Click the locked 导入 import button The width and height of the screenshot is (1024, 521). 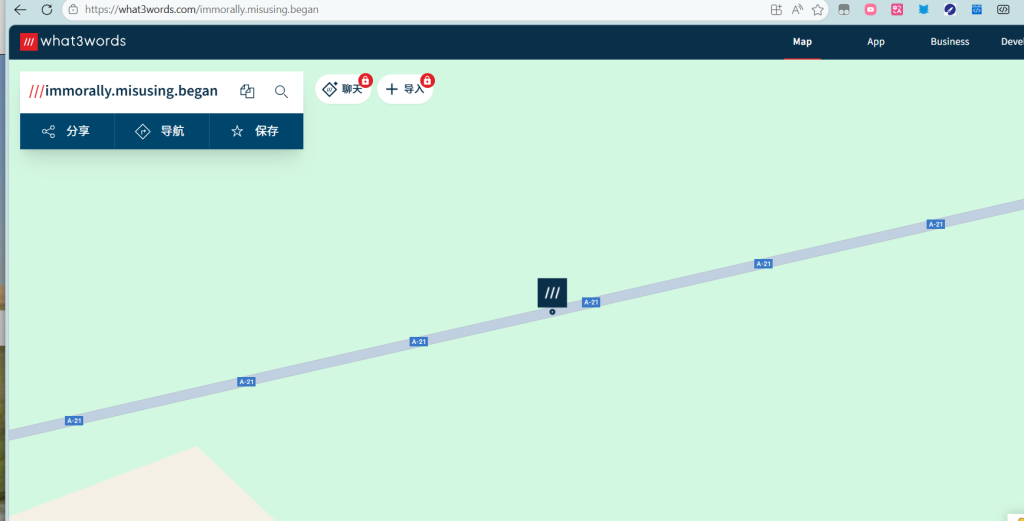405,89
